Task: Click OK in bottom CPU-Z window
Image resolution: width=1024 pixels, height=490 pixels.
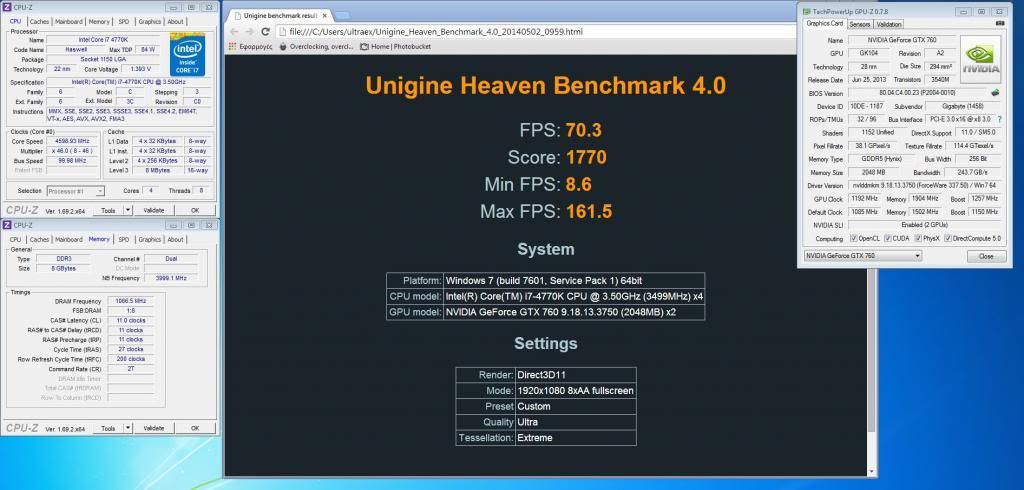Action: tap(195, 428)
